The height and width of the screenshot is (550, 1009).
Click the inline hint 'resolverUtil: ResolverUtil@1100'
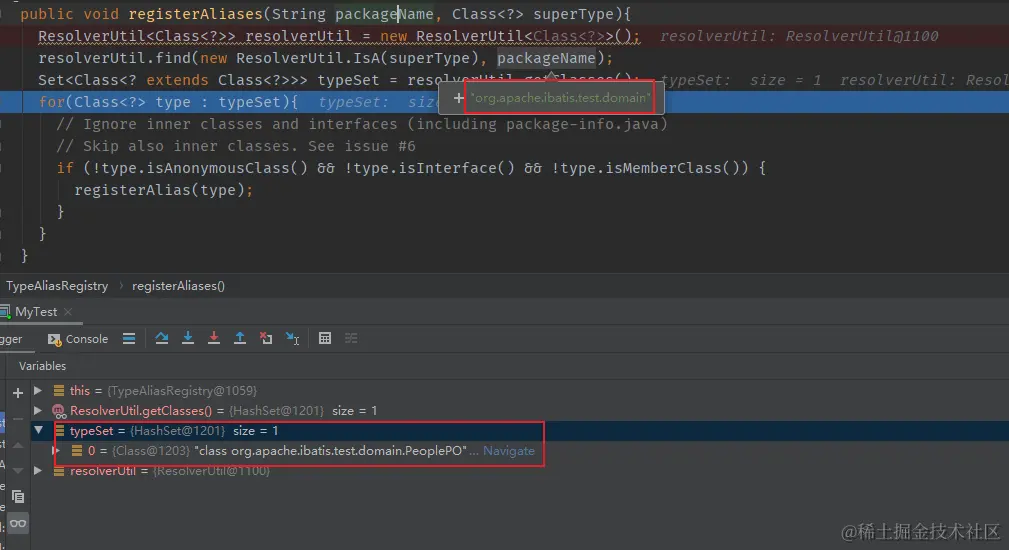coord(799,36)
